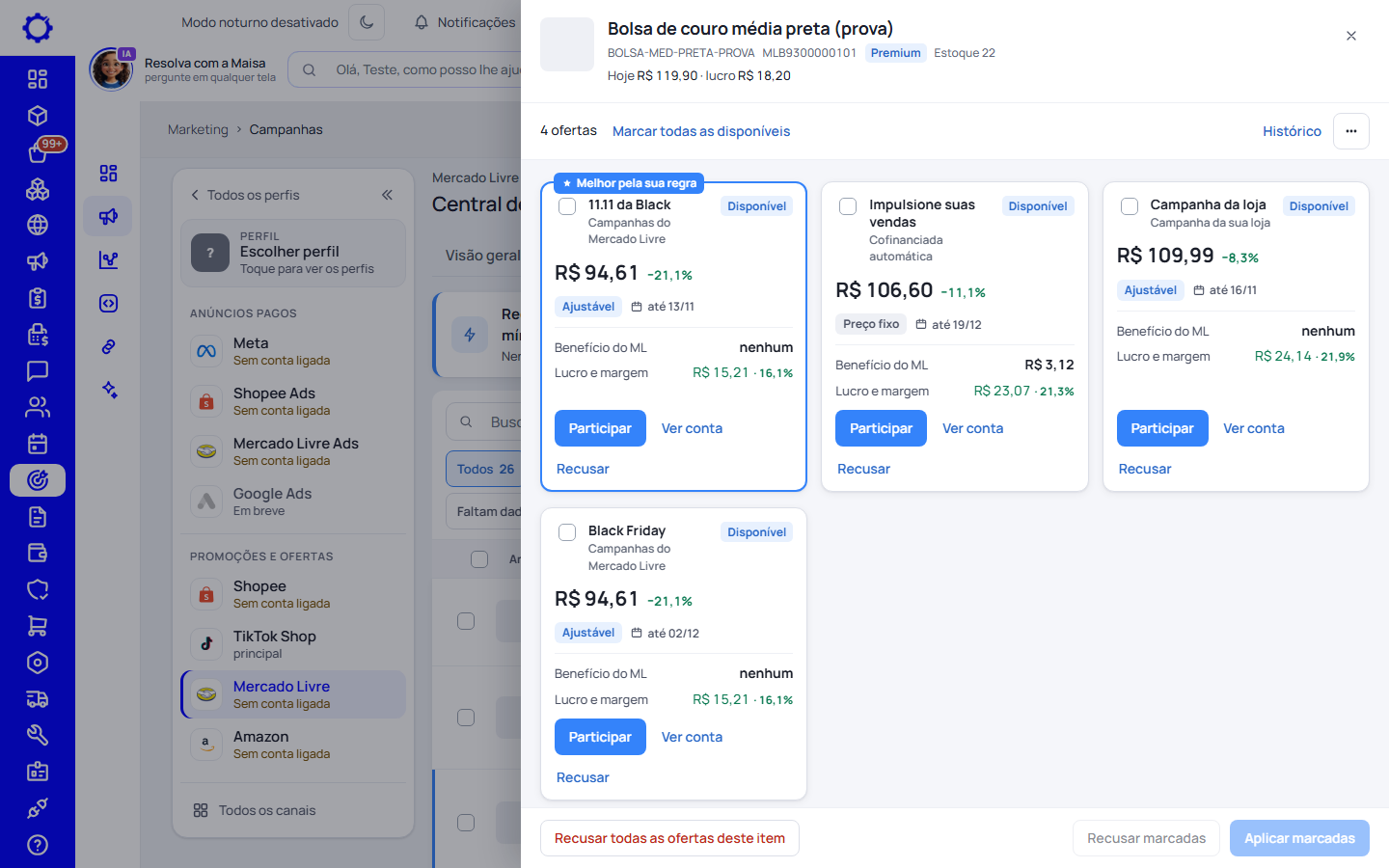Image resolution: width=1389 pixels, height=868 pixels.
Task: Open the Escolher perfil selector
Action: (x=293, y=253)
